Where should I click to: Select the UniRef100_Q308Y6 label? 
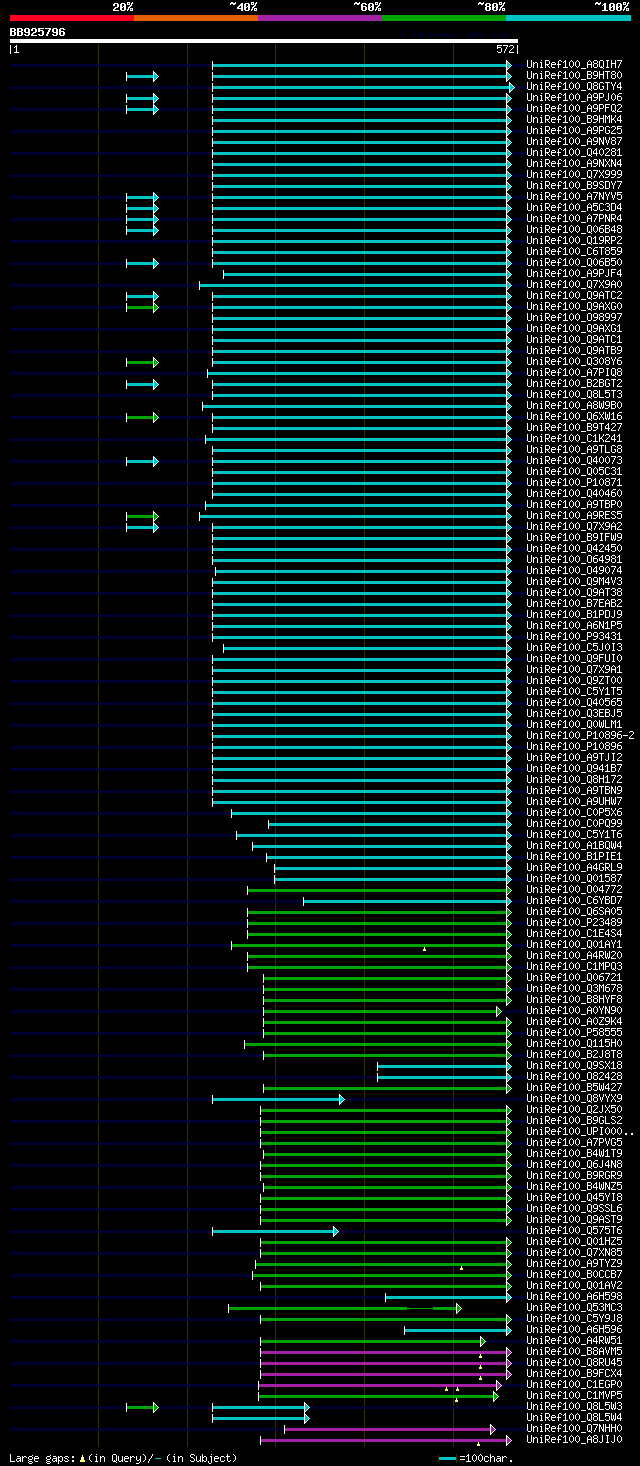click(574, 362)
